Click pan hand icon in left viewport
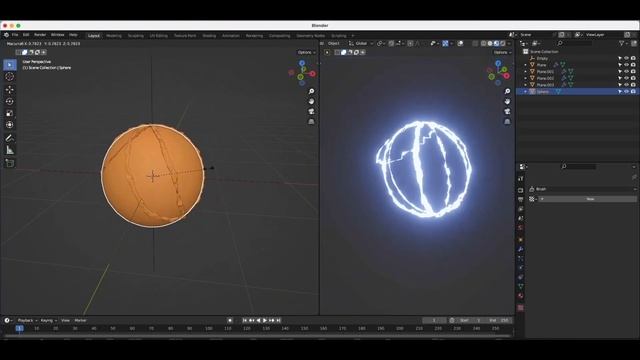This screenshot has width=640, height=360. [x=311, y=101]
